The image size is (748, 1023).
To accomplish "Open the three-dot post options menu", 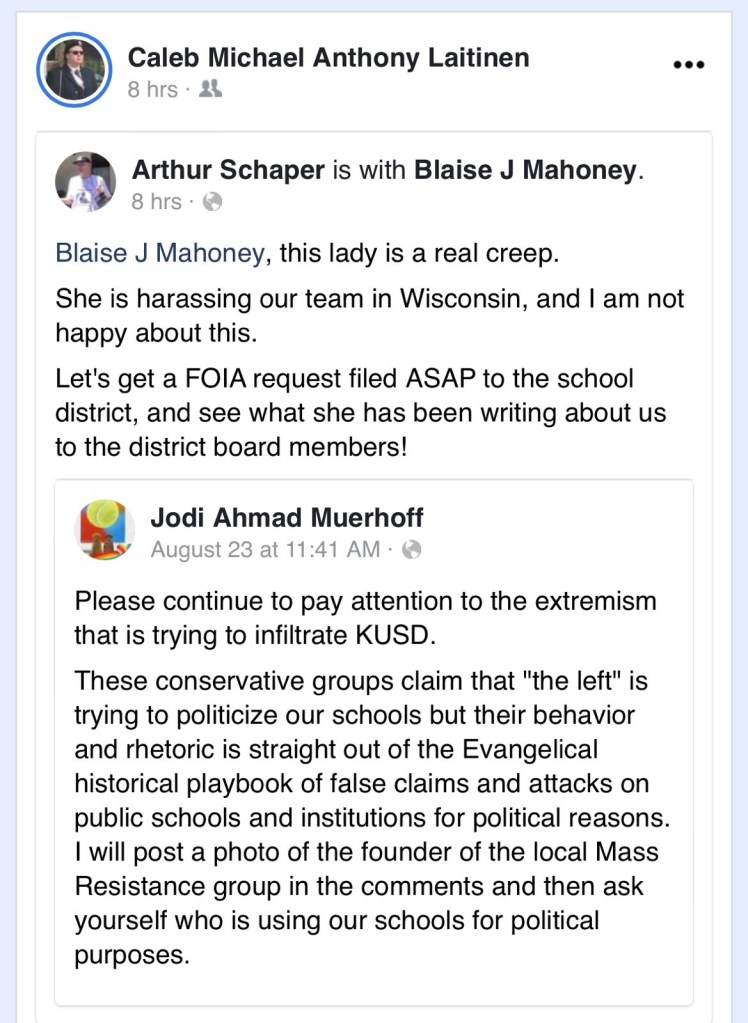I will [x=689, y=64].
